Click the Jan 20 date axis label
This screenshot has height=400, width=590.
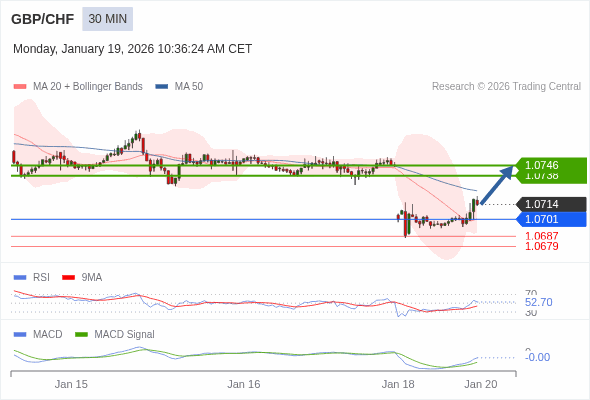coord(481,384)
